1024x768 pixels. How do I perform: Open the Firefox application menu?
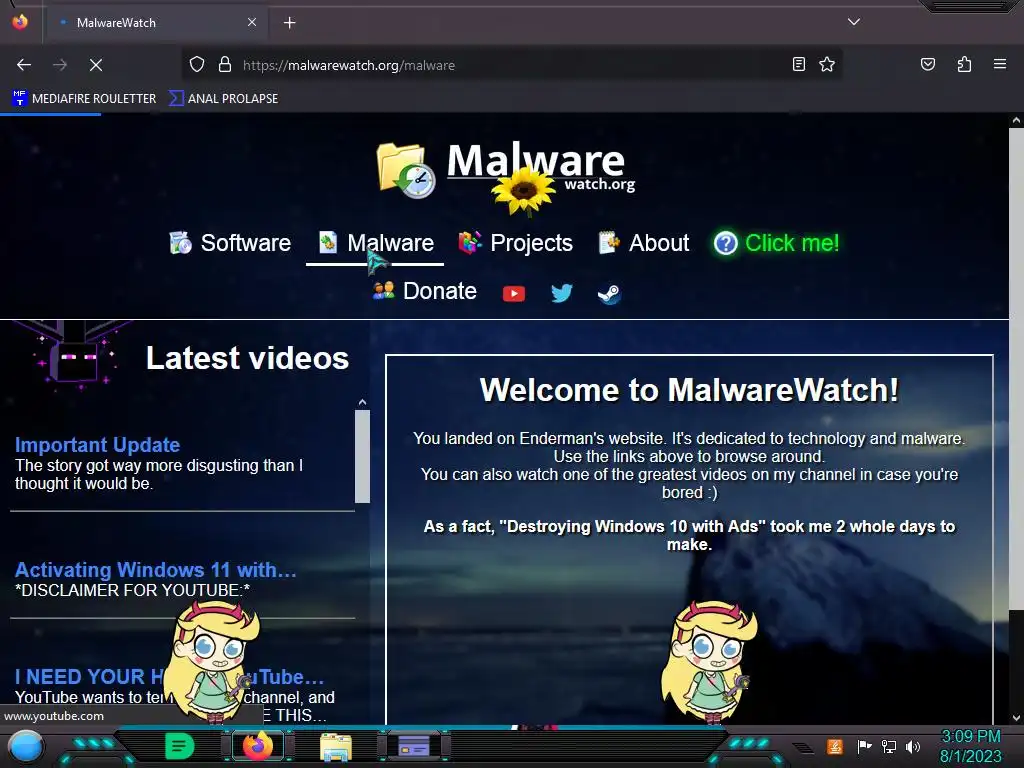(999, 65)
